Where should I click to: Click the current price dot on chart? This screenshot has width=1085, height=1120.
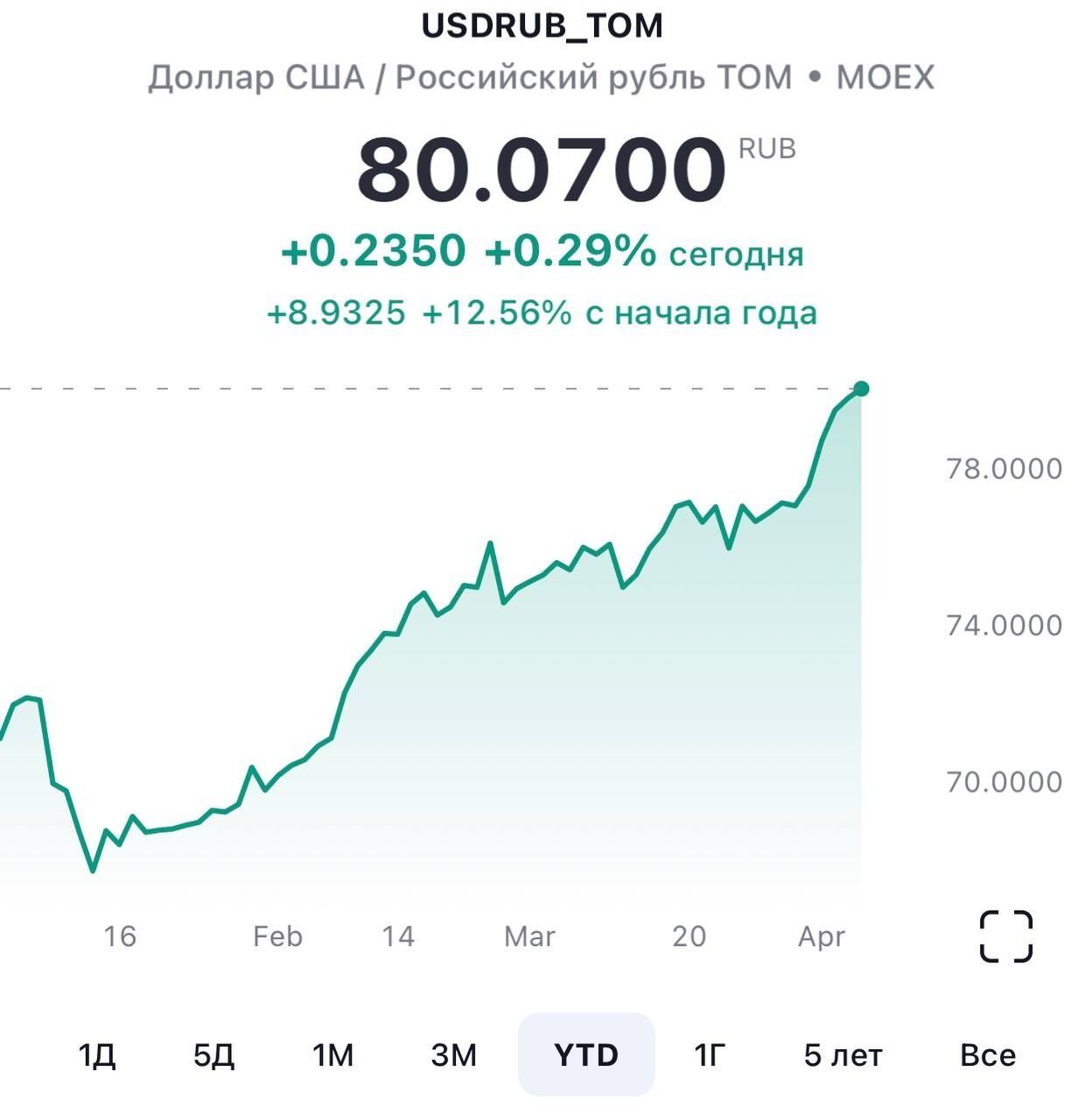pyautogui.click(x=861, y=388)
